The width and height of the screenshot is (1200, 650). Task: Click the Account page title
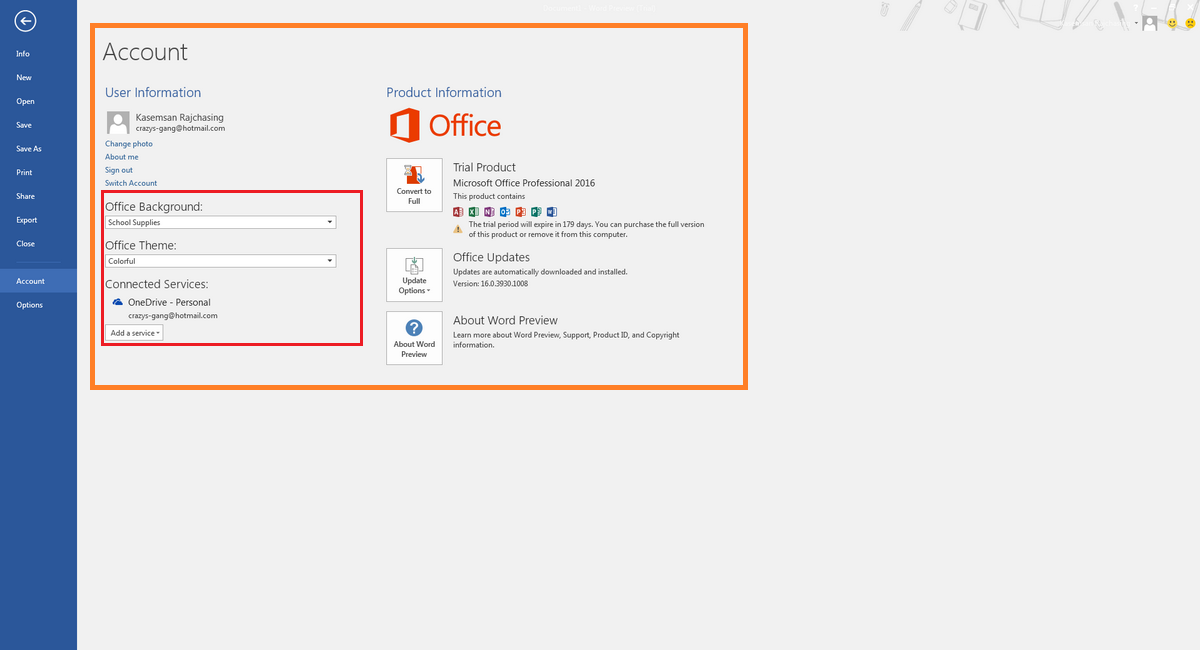tap(145, 52)
